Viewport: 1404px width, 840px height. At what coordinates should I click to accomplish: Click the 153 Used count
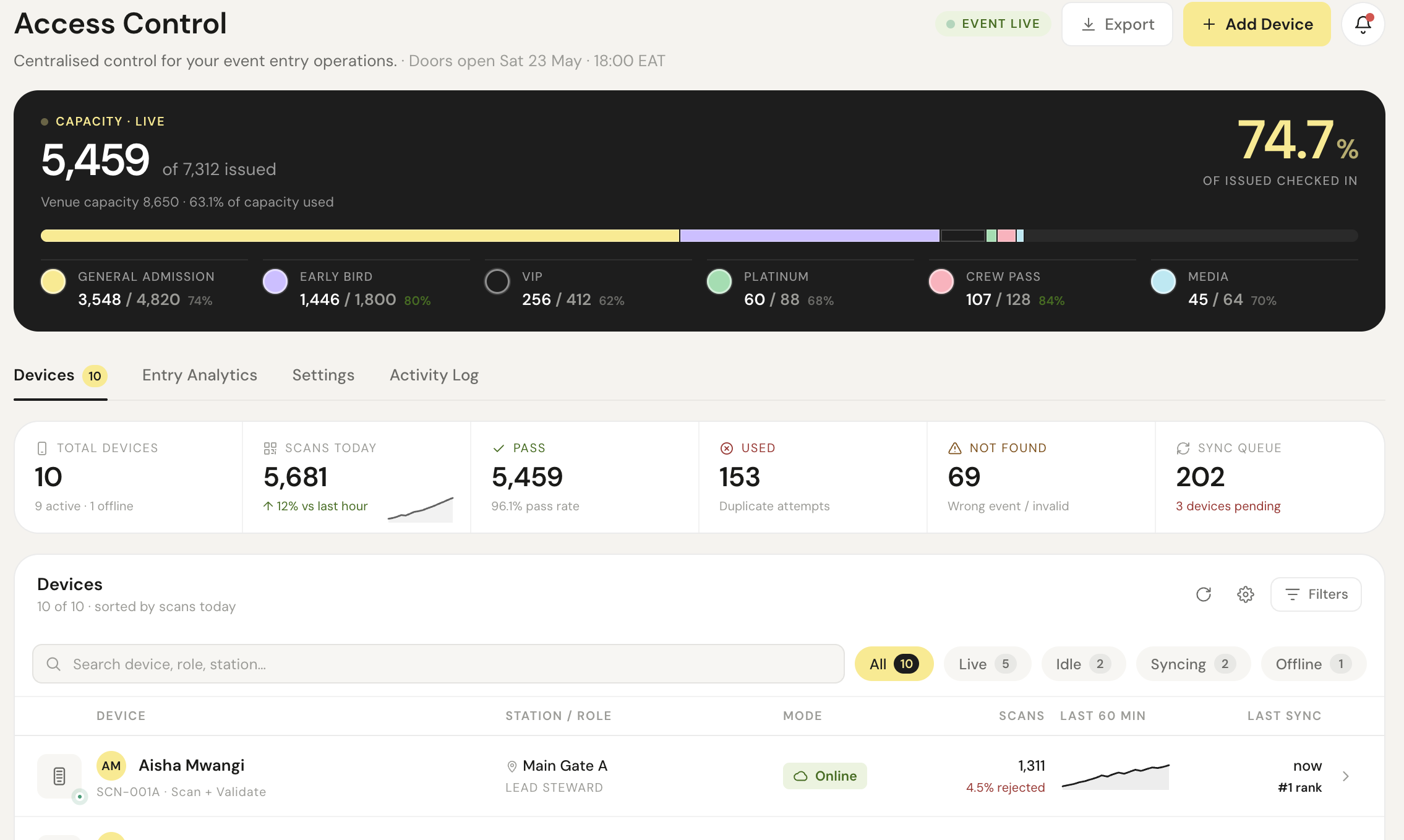(x=740, y=477)
